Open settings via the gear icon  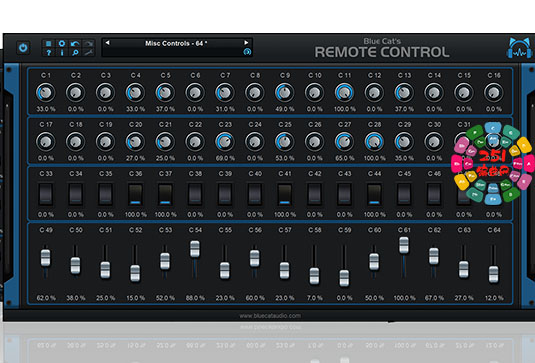(62, 44)
